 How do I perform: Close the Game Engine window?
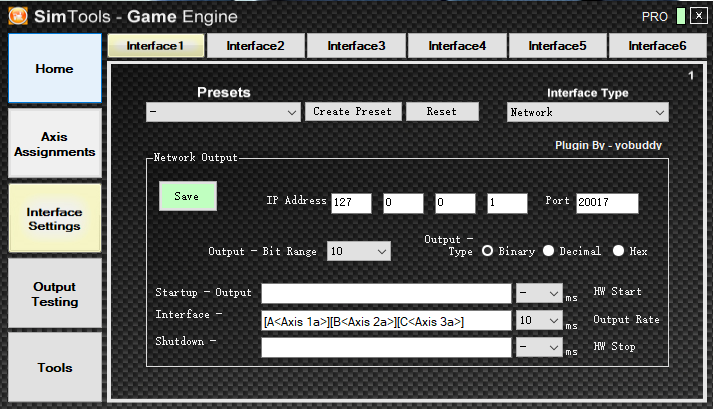coord(698,16)
